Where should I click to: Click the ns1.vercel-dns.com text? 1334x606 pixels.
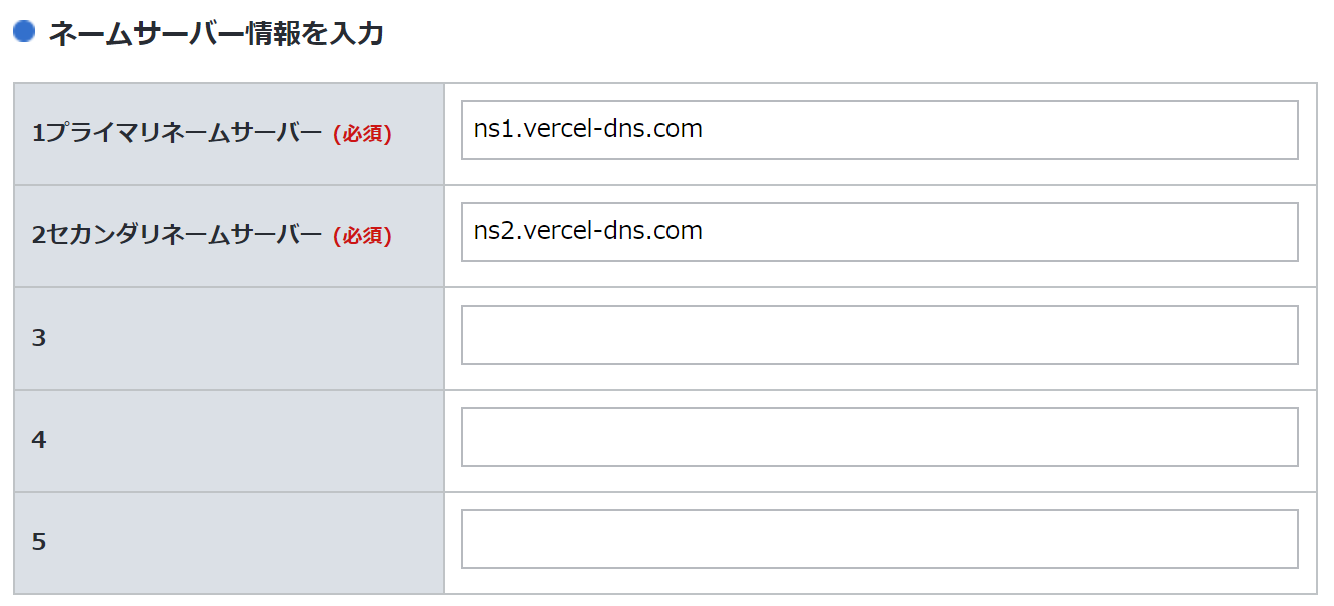[x=588, y=129]
